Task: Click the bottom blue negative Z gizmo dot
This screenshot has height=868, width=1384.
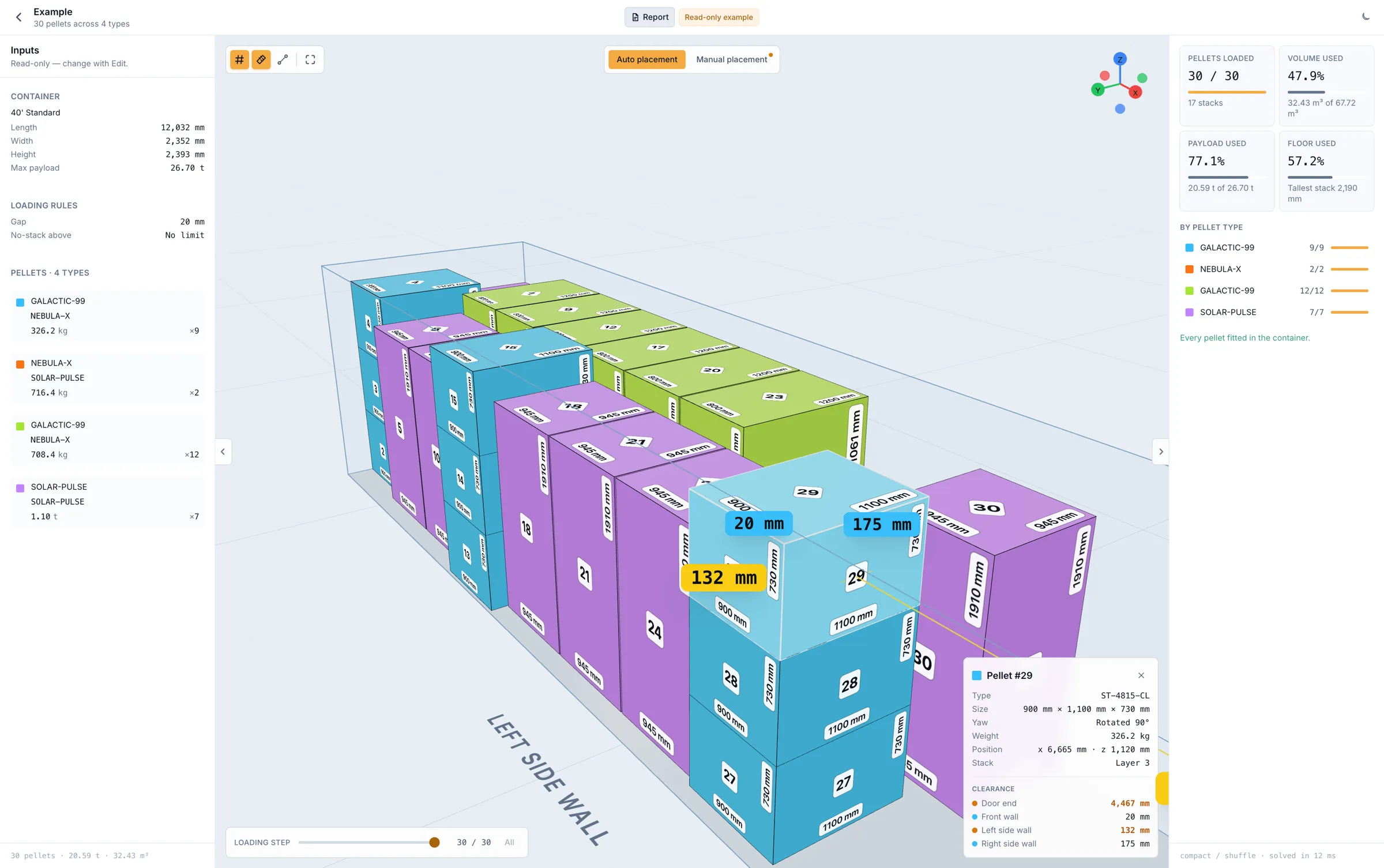Action: click(1120, 108)
